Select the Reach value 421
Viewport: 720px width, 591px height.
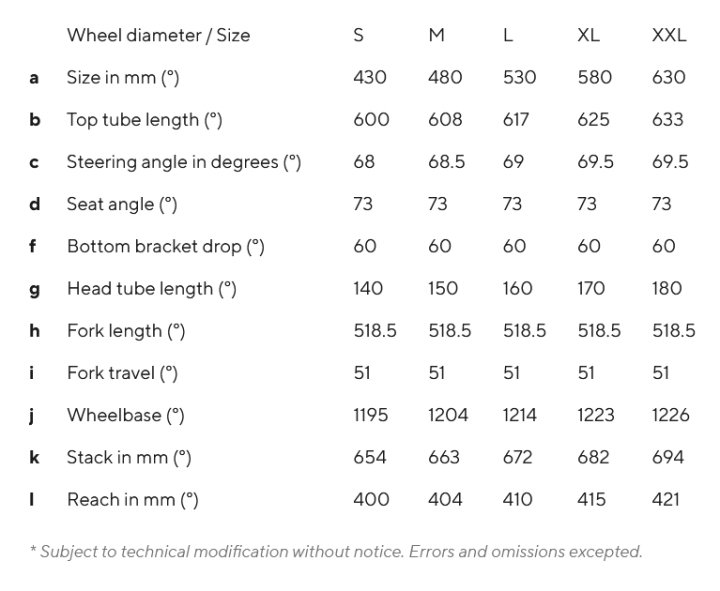[665, 500]
